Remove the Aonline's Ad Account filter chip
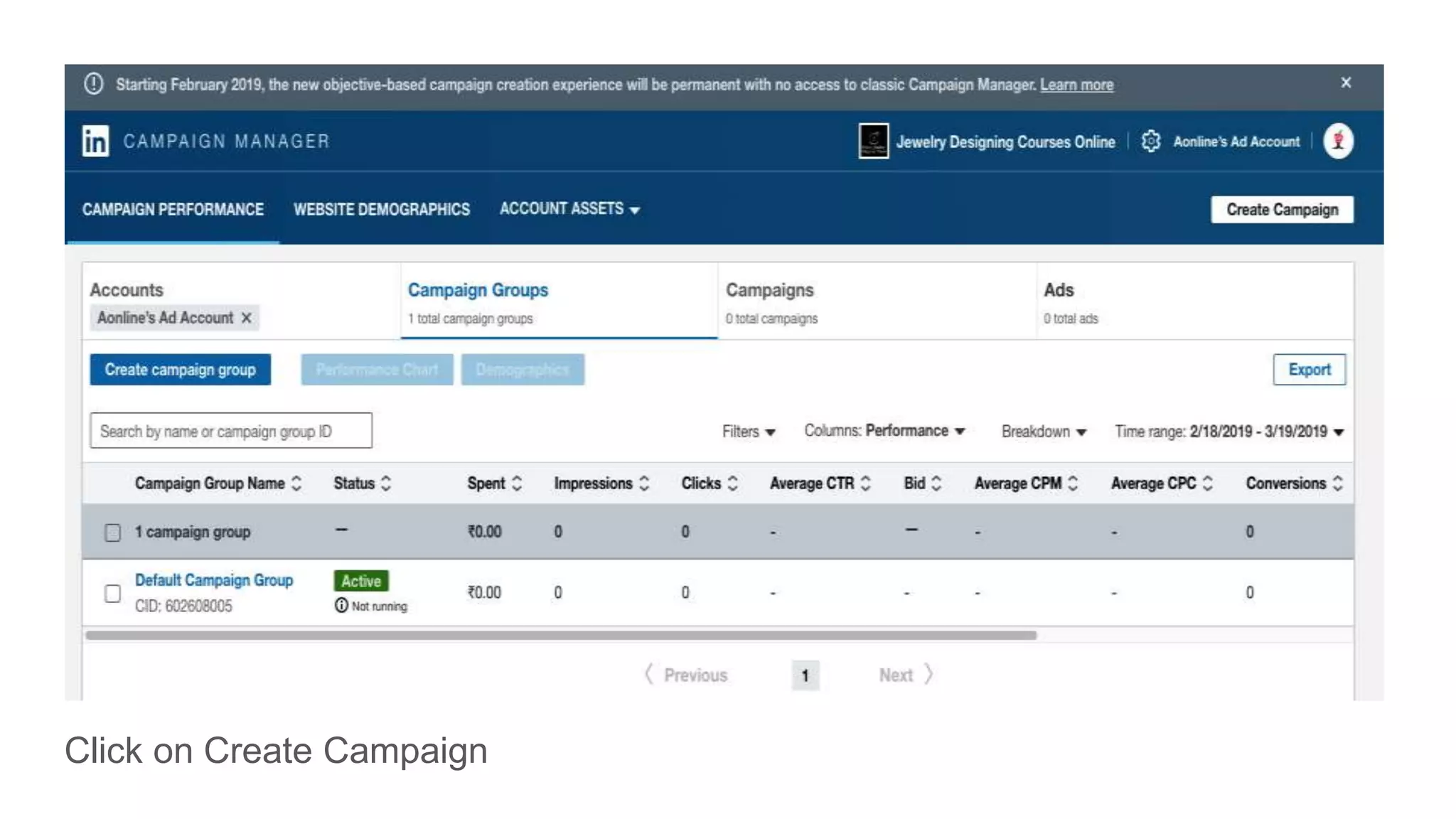The height and width of the screenshot is (819, 1456). [x=246, y=318]
